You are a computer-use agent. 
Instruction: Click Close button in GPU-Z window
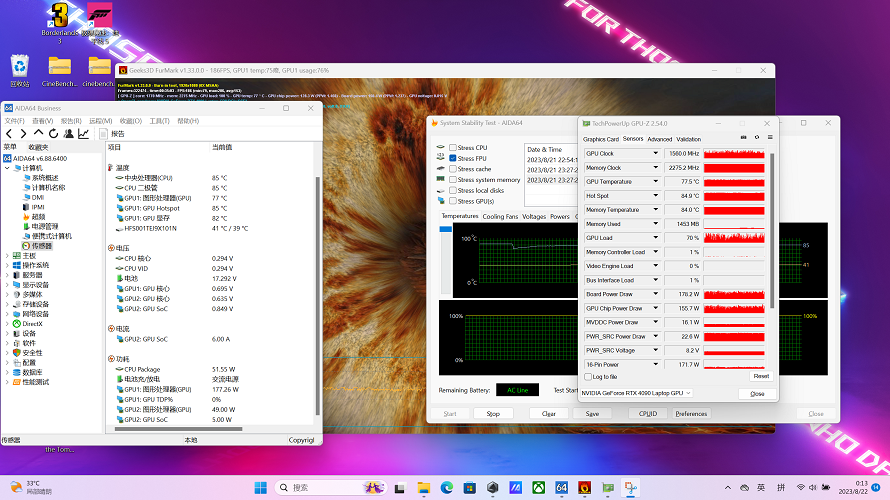coord(757,393)
